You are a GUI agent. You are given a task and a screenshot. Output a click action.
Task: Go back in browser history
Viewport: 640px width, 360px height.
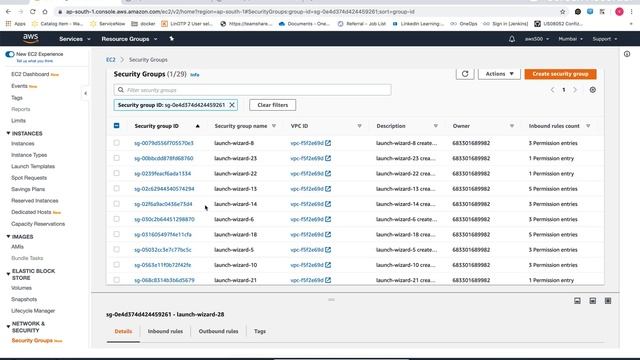(9, 12)
